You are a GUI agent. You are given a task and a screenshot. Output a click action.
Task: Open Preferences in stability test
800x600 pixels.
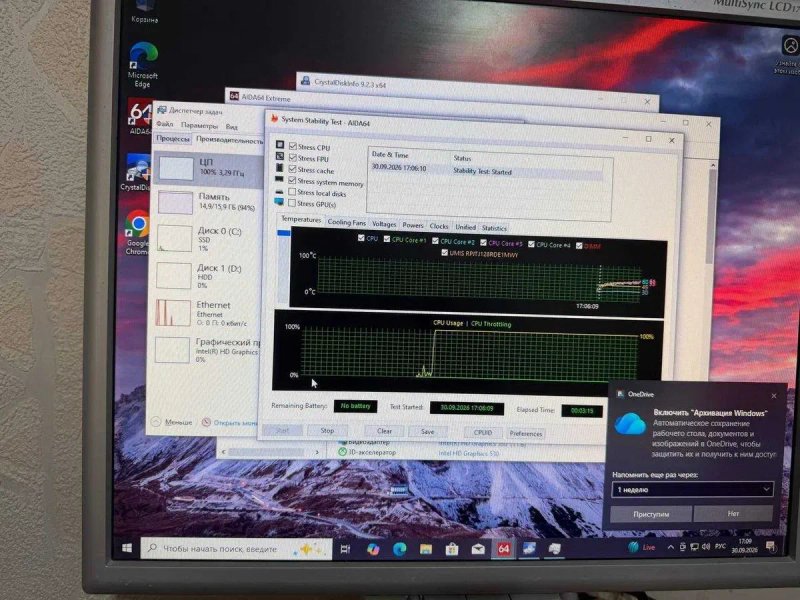526,434
